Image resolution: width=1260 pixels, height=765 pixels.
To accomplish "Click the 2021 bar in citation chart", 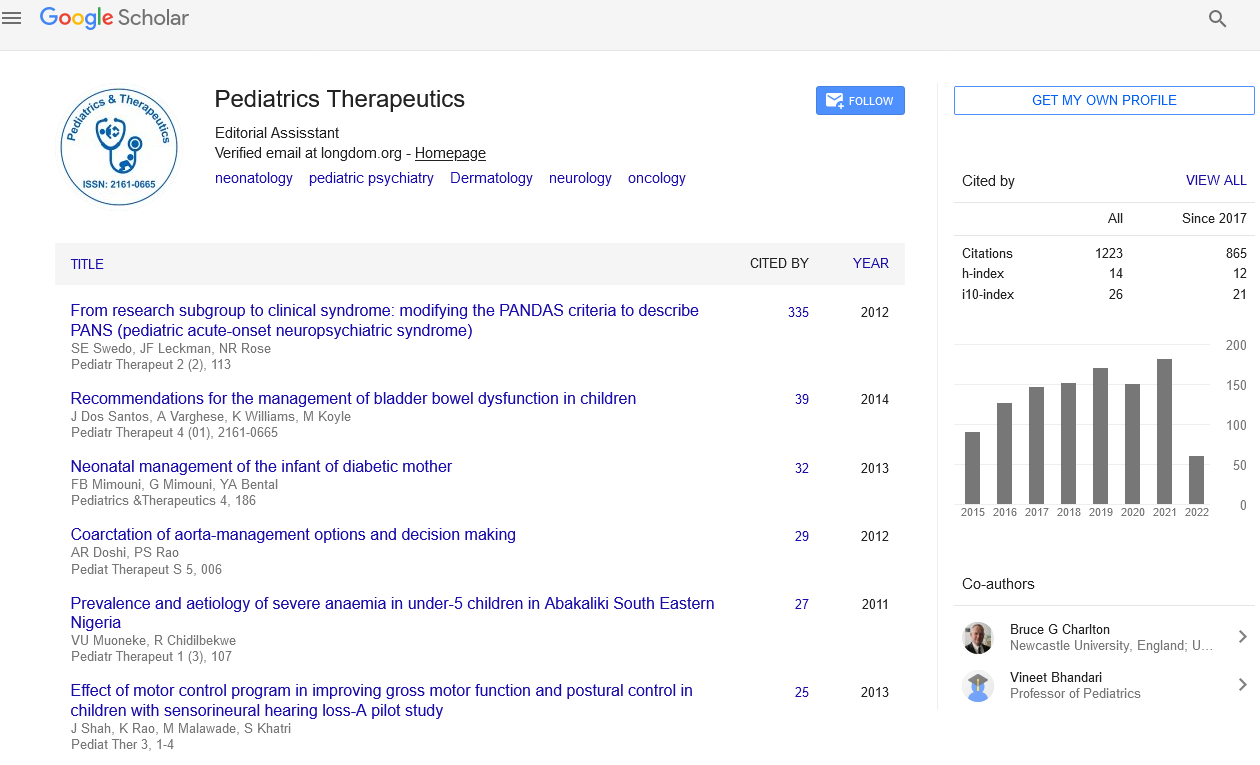I will 1164,431.
